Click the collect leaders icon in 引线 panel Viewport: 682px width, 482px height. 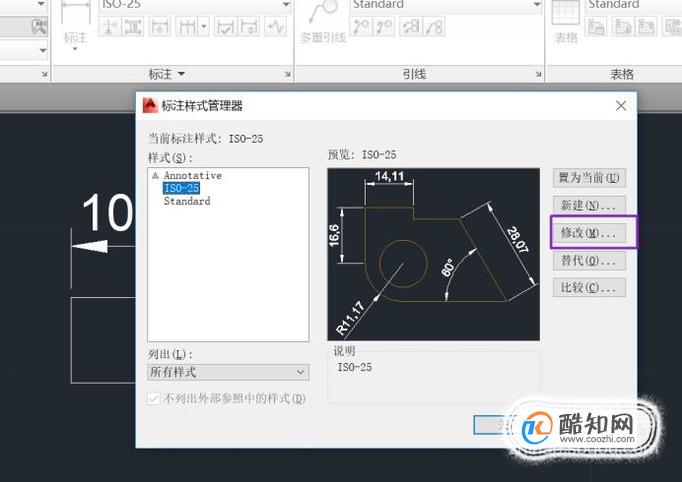434,27
